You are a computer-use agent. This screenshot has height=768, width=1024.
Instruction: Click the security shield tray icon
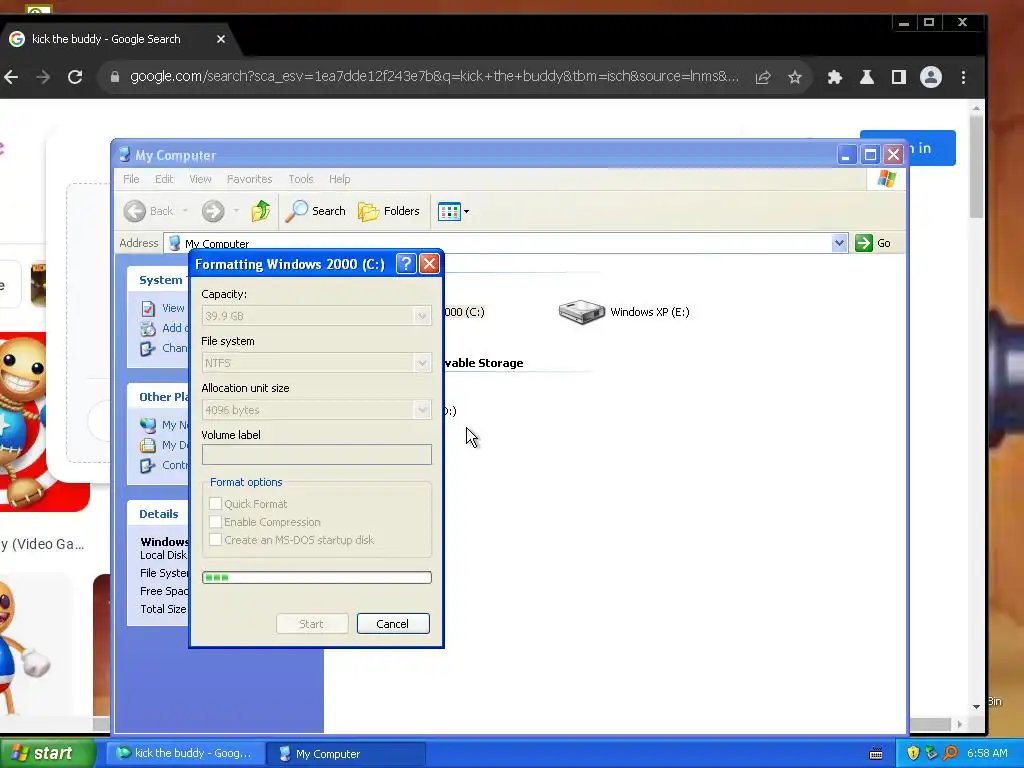tap(913, 753)
